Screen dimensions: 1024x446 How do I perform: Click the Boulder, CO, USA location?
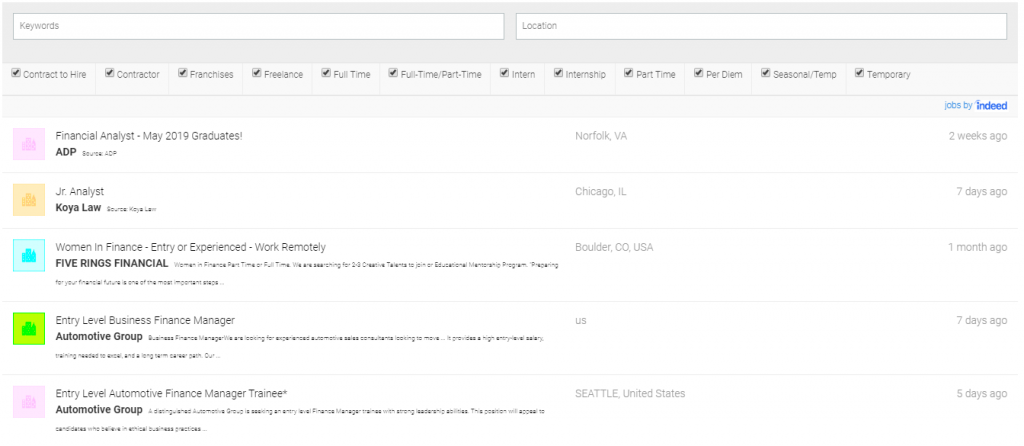(614, 247)
